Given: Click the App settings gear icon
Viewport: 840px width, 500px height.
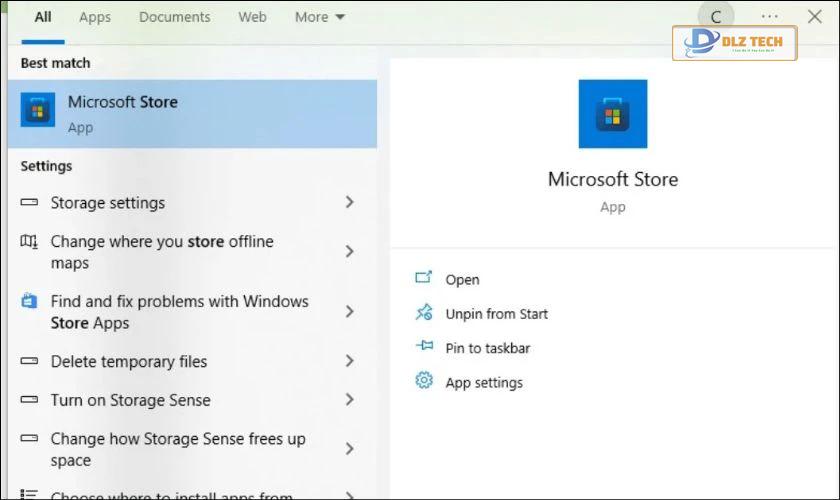Looking at the screenshot, I should pos(424,380).
